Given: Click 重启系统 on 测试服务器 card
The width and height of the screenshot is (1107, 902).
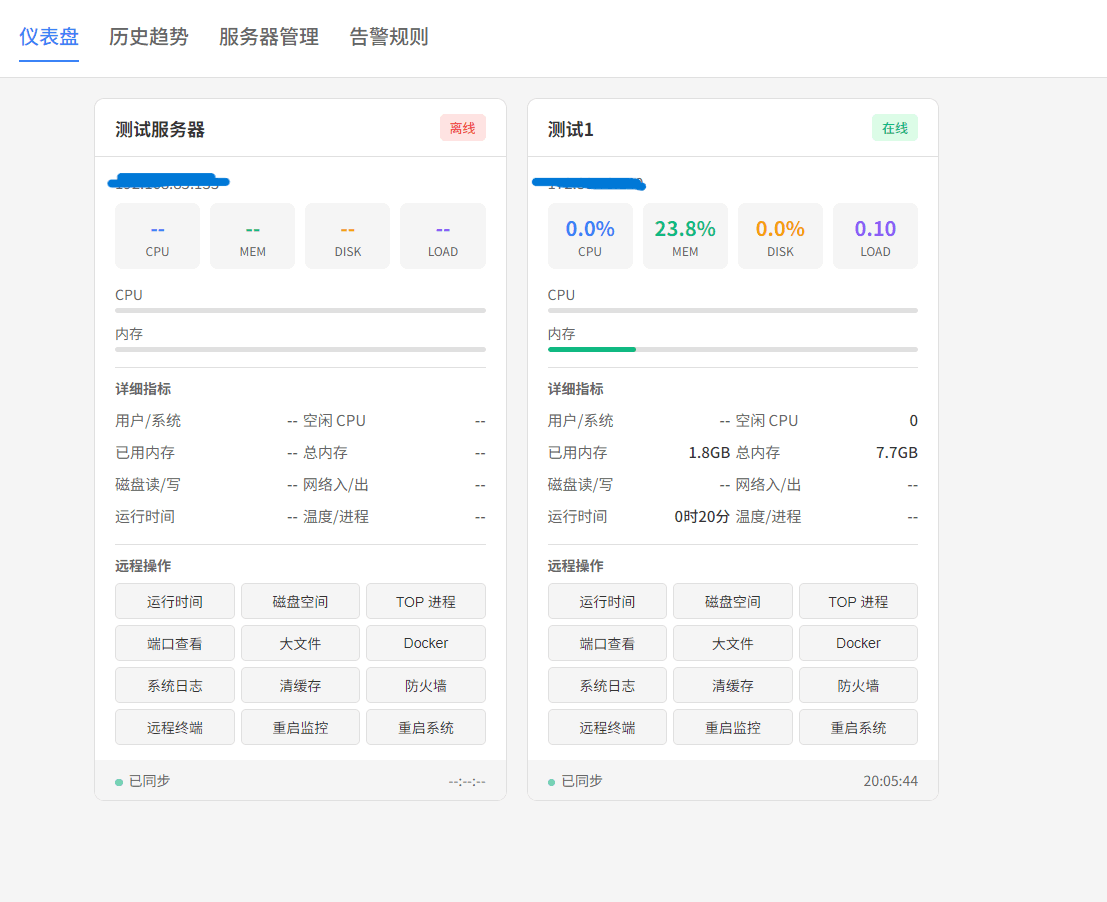Looking at the screenshot, I should point(426,728).
